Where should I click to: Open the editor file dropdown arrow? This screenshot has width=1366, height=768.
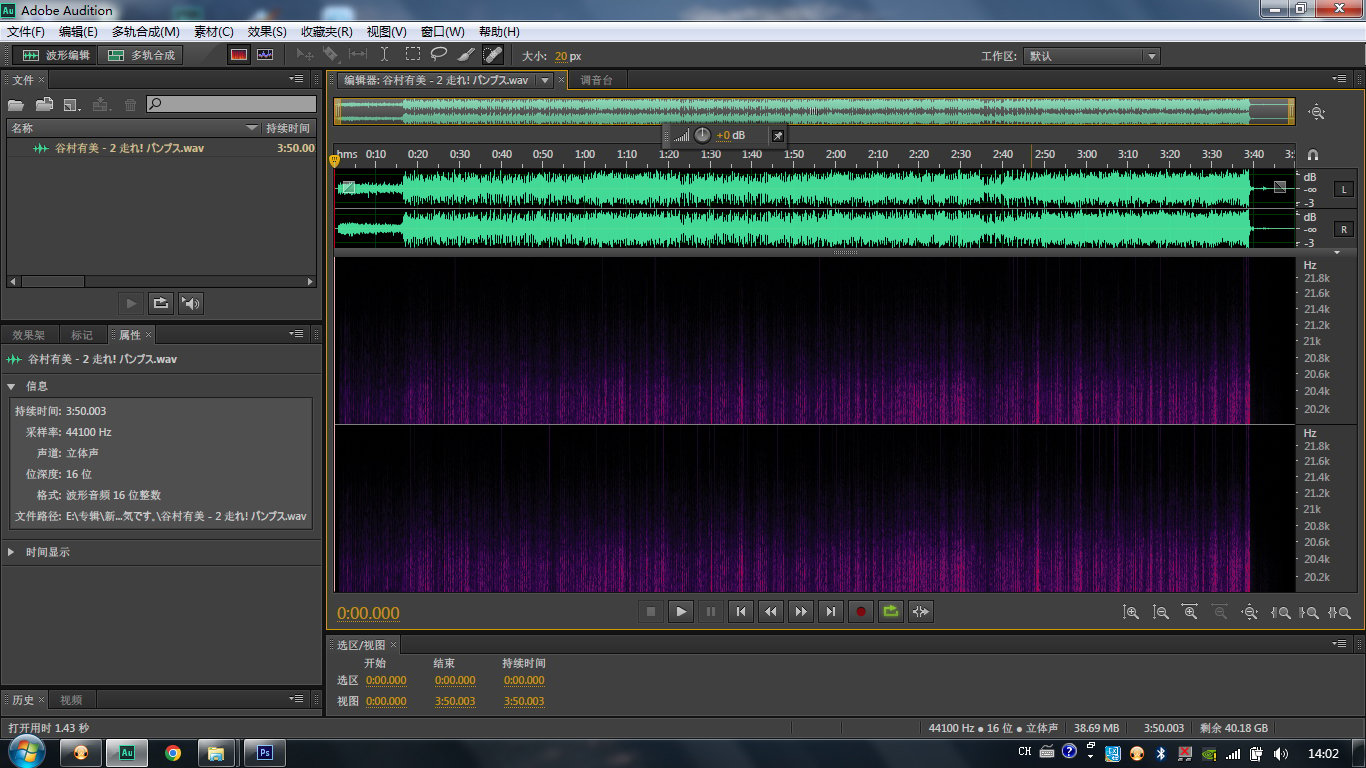(545, 81)
